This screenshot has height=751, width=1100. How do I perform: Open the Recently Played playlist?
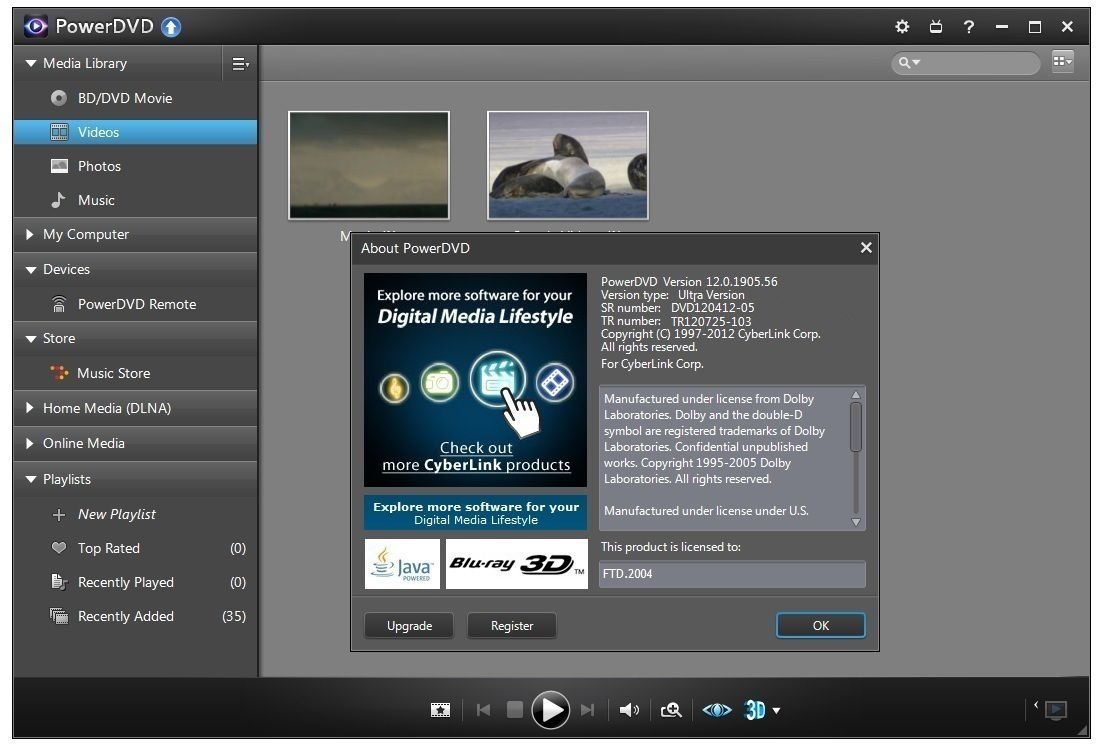coord(135,582)
